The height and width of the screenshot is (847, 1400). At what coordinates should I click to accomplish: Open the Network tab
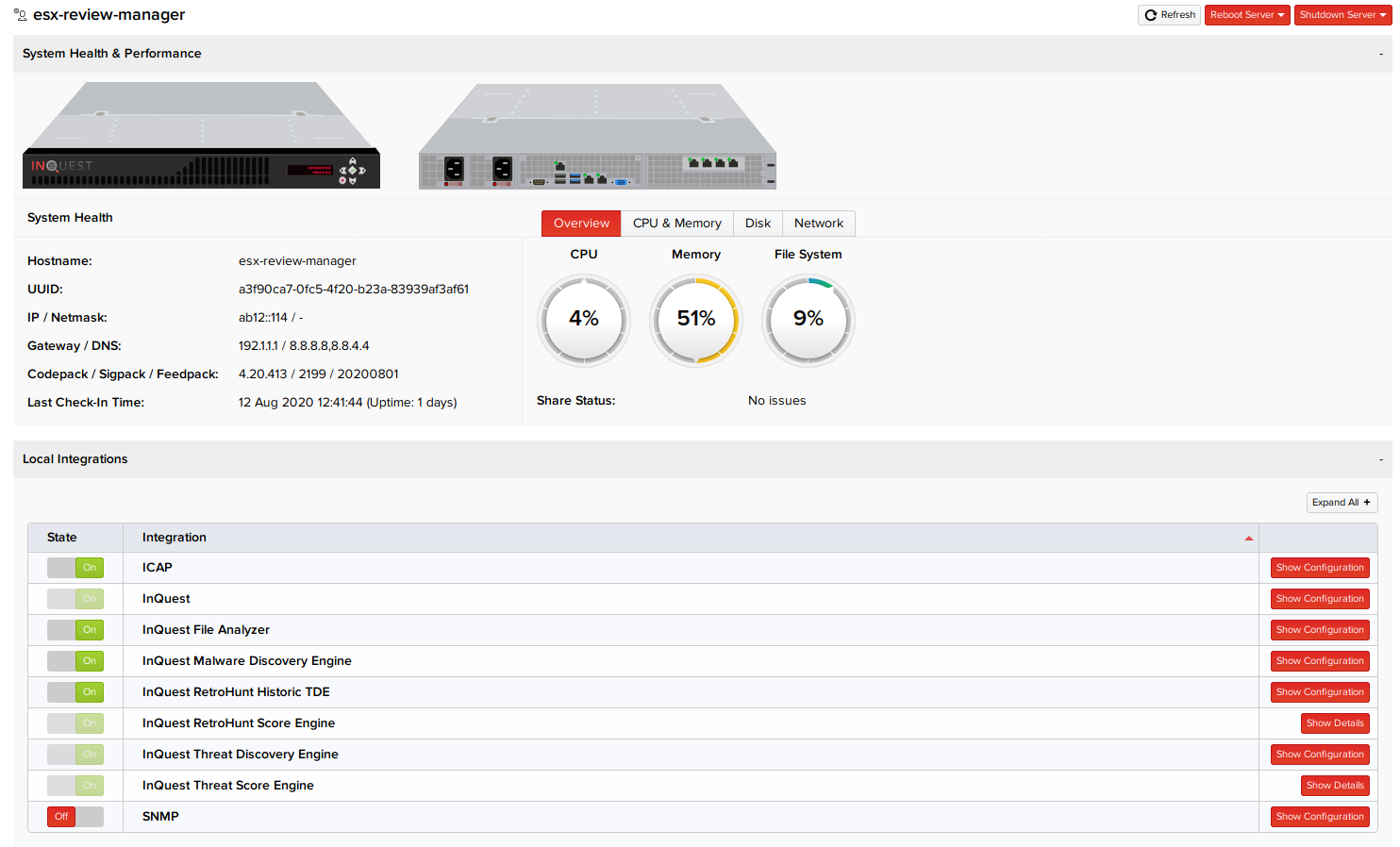pyautogui.click(x=819, y=224)
